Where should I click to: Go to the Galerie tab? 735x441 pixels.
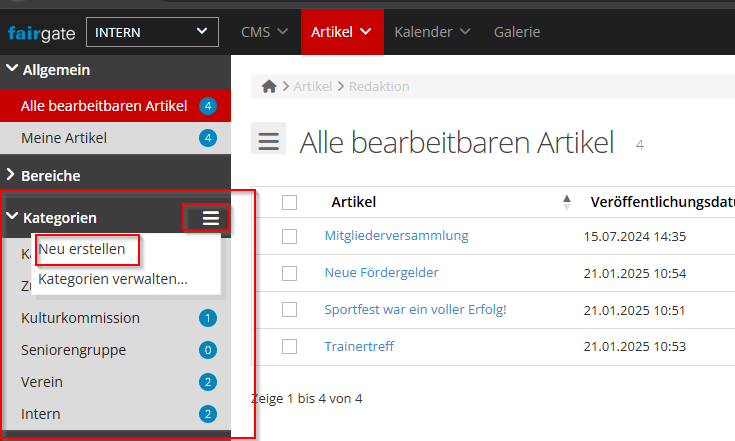(516, 32)
